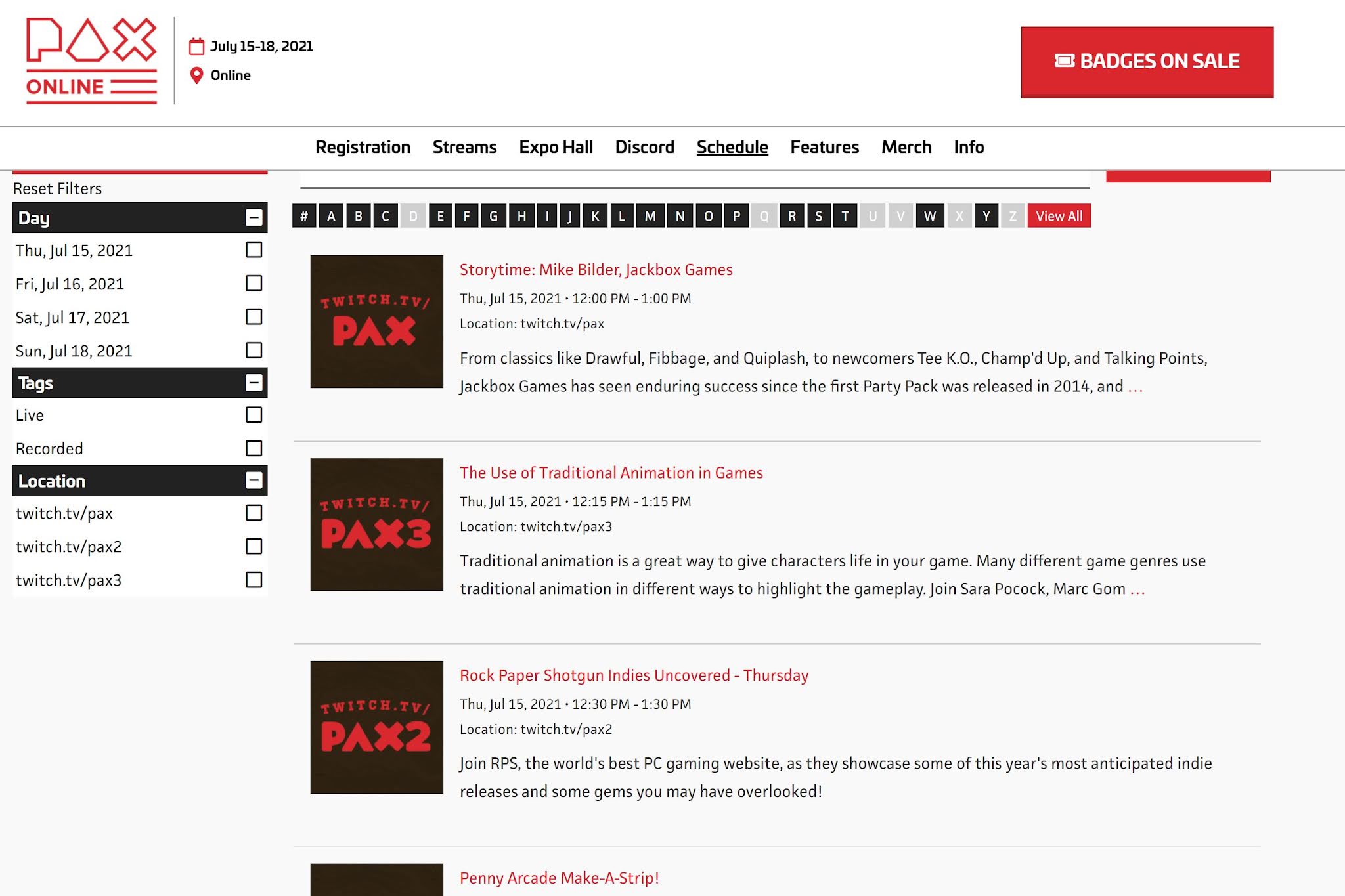Image resolution: width=1345 pixels, height=896 pixels.
Task: Collapse the Location filter section
Action: (x=254, y=480)
